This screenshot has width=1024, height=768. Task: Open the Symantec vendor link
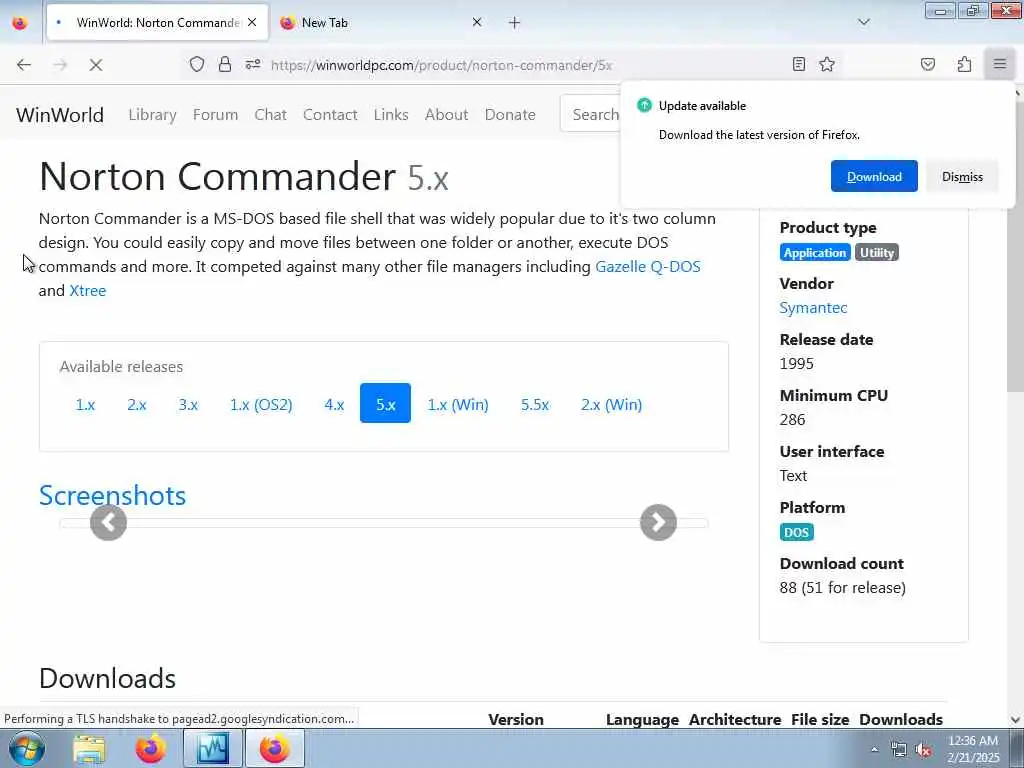click(x=813, y=308)
